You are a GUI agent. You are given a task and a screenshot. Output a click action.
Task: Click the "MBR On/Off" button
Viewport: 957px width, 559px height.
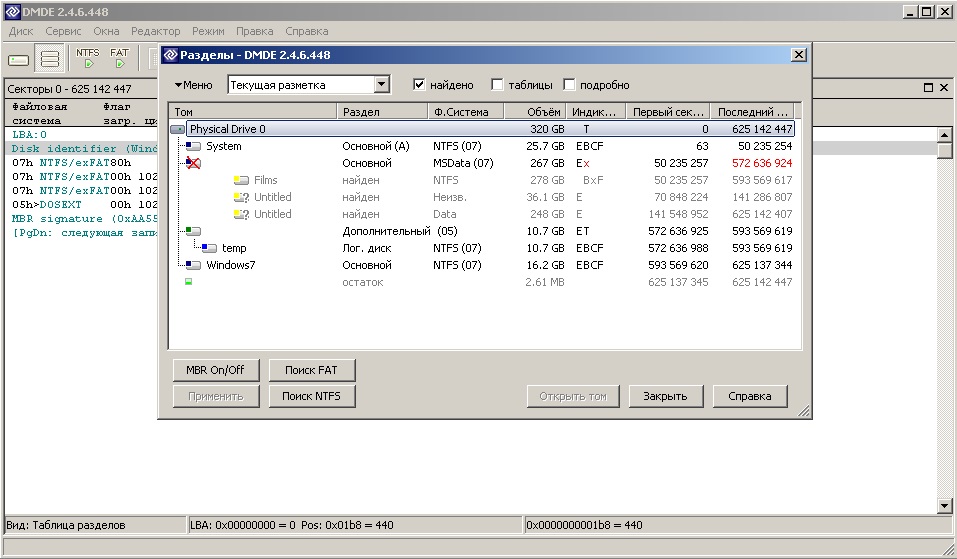click(215, 370)
